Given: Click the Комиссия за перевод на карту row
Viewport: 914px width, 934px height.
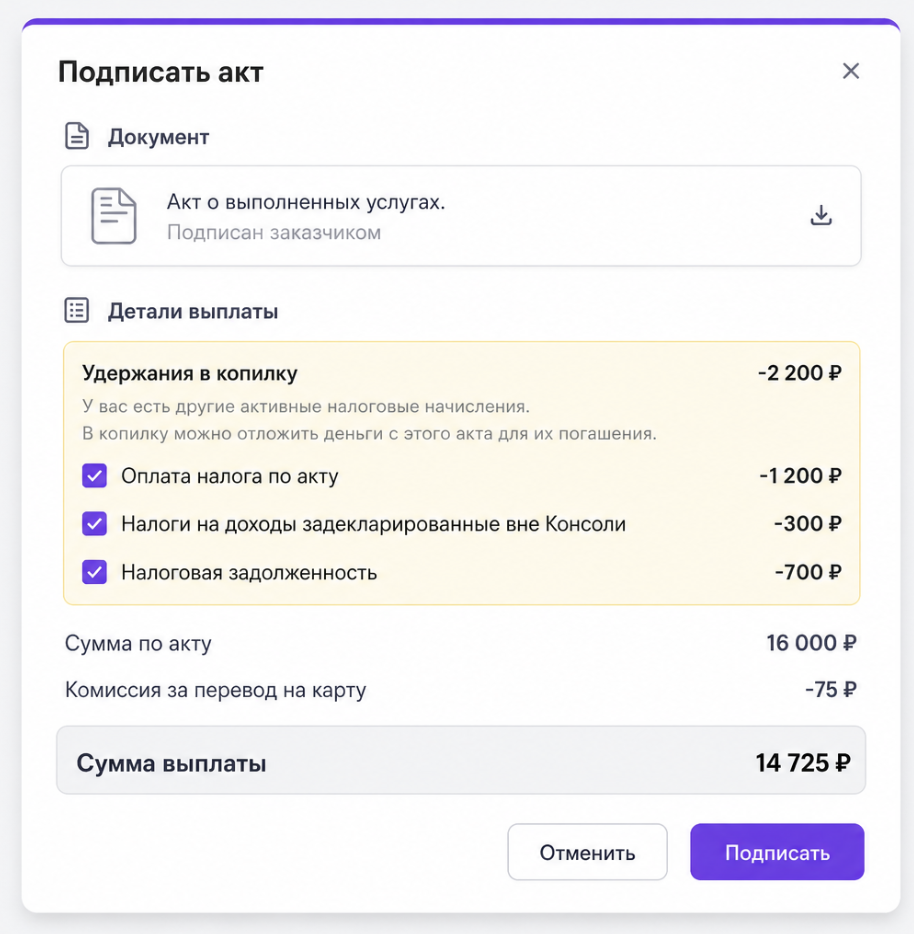Looking at the screenshot, I should coord(461,690).
